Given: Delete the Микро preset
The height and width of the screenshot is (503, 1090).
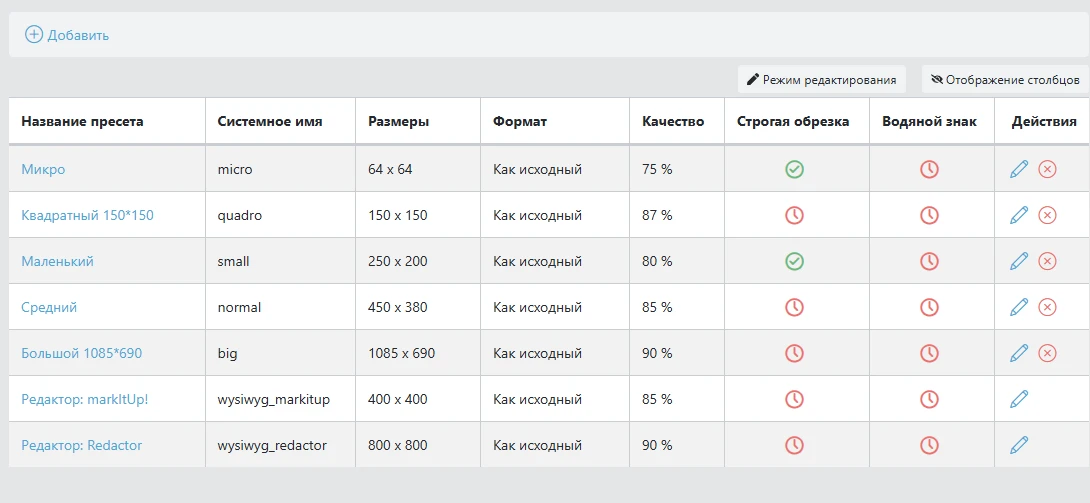Looking at the screenshot, I should (x=1047, y=169).
